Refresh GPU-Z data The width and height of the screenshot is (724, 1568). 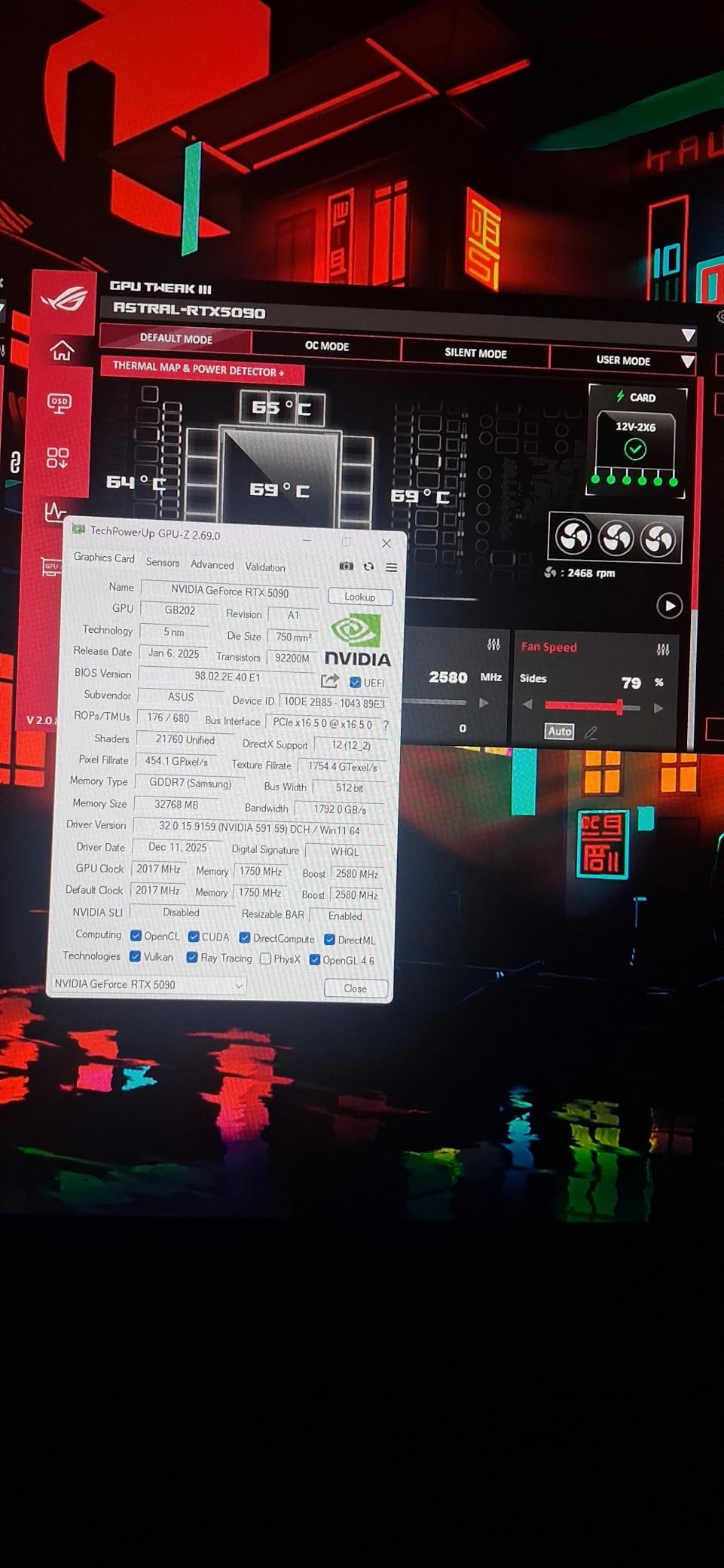point(368,567)
